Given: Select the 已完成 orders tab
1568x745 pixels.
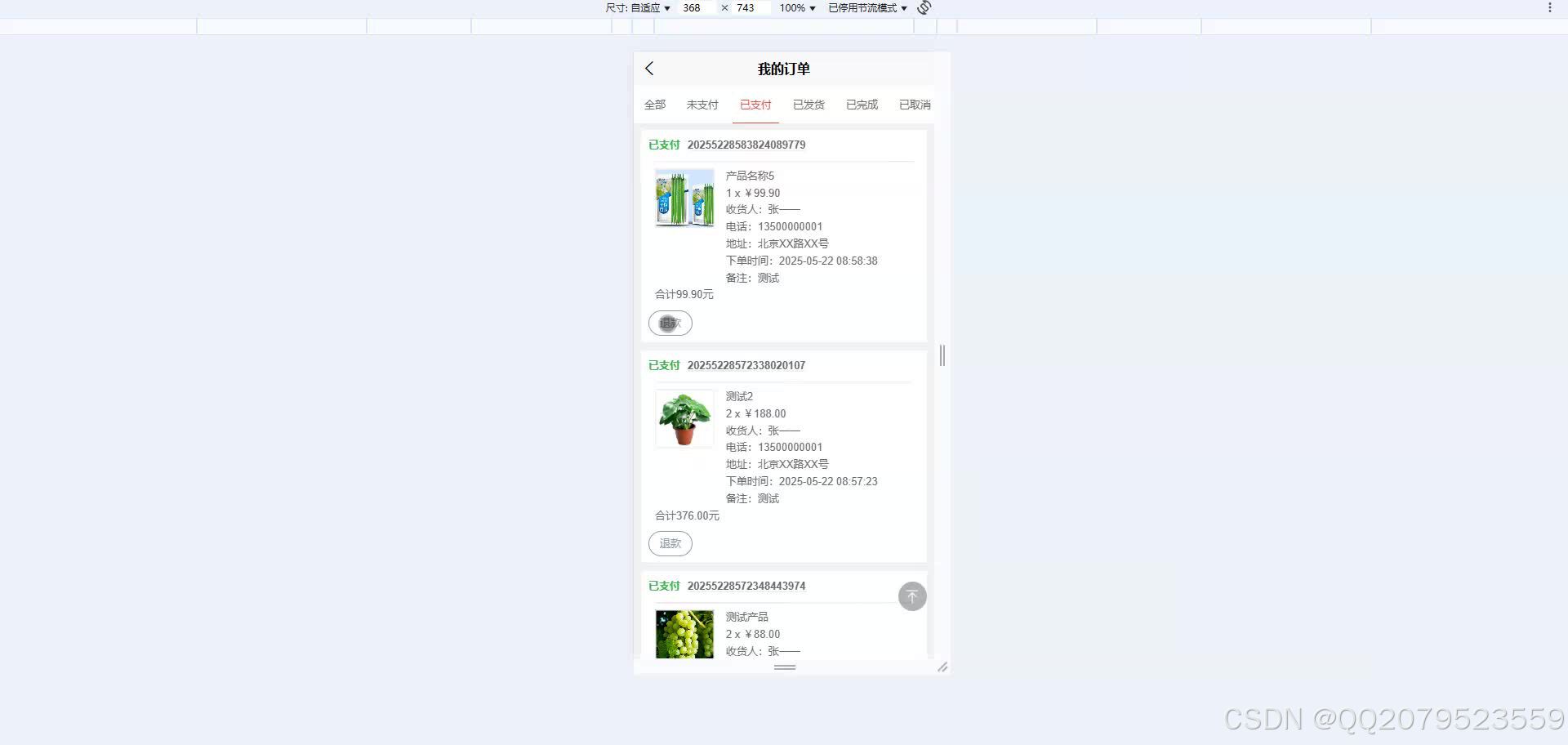Looking at the screenshot, I should click(x=862, y=105).
